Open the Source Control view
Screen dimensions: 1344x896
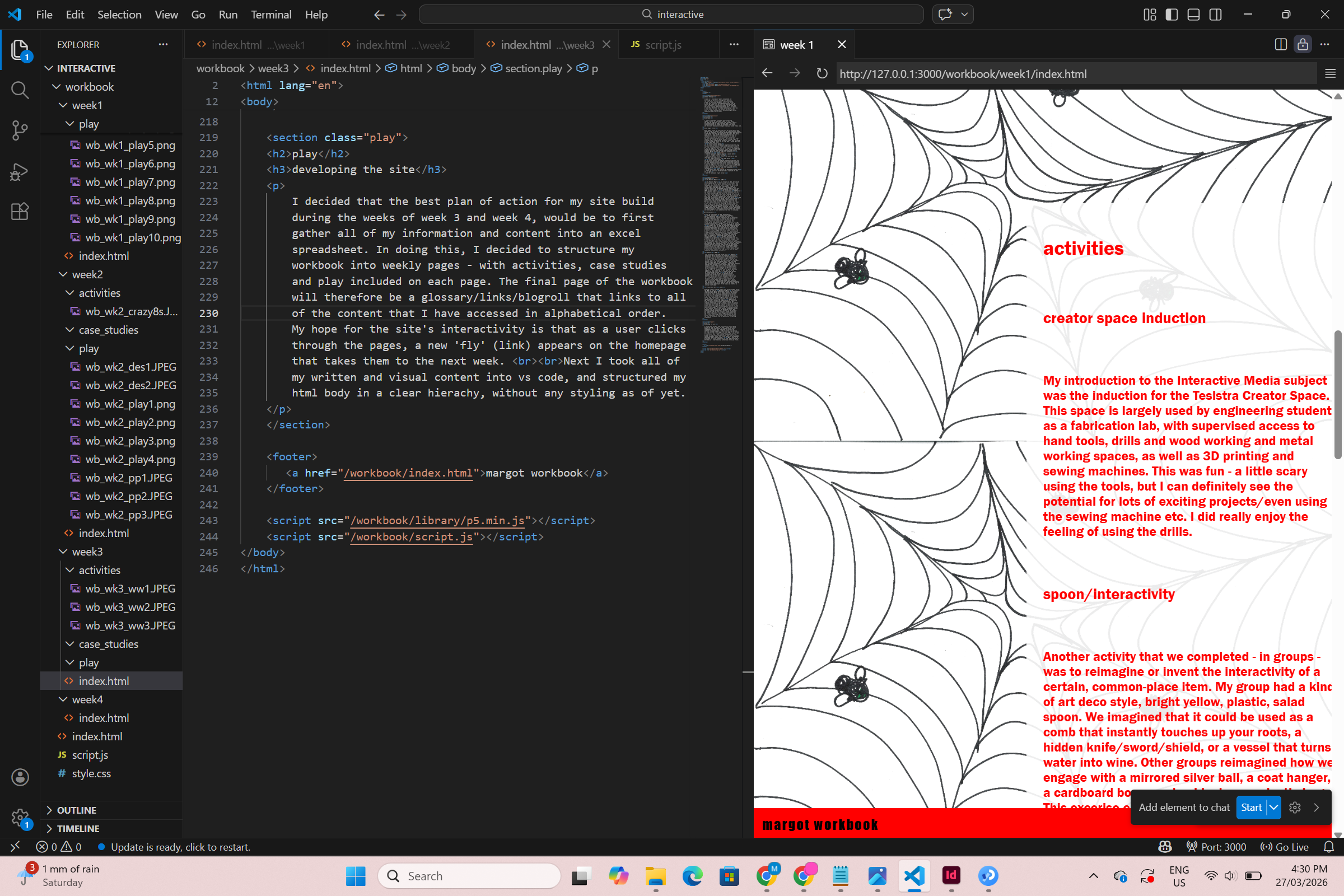[20, 130]
